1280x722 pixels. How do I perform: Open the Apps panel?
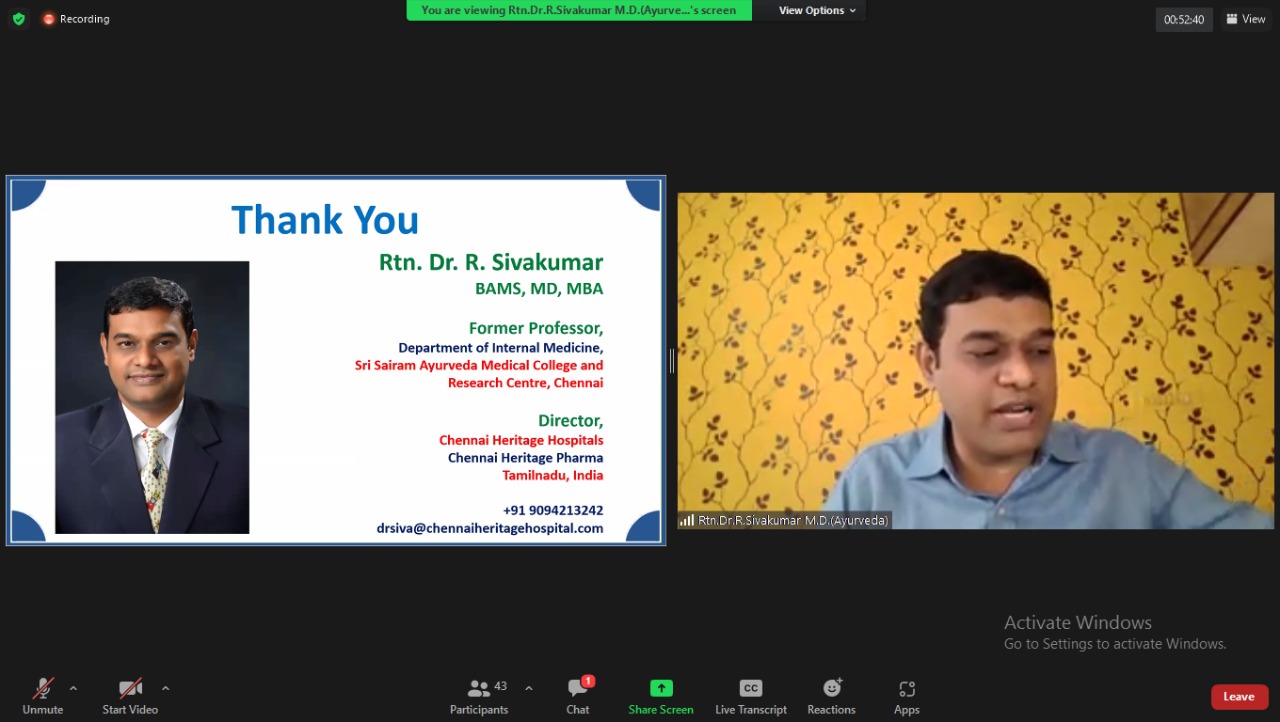906,697
